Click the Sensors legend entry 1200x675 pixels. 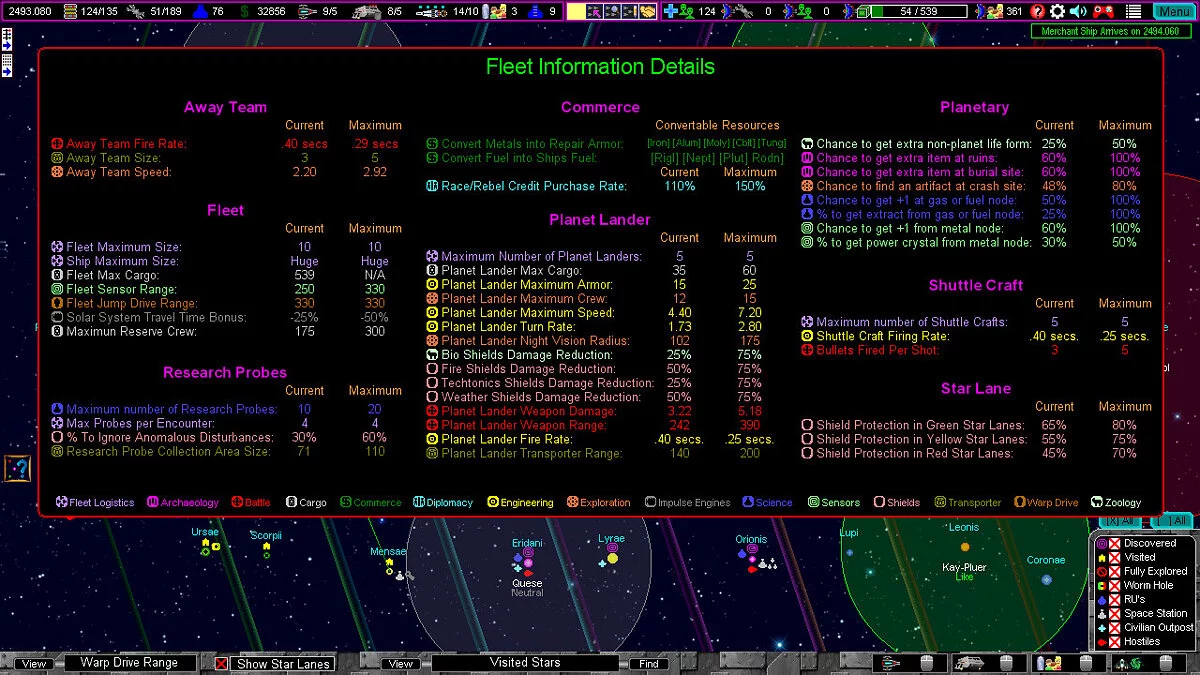(834, 503)
